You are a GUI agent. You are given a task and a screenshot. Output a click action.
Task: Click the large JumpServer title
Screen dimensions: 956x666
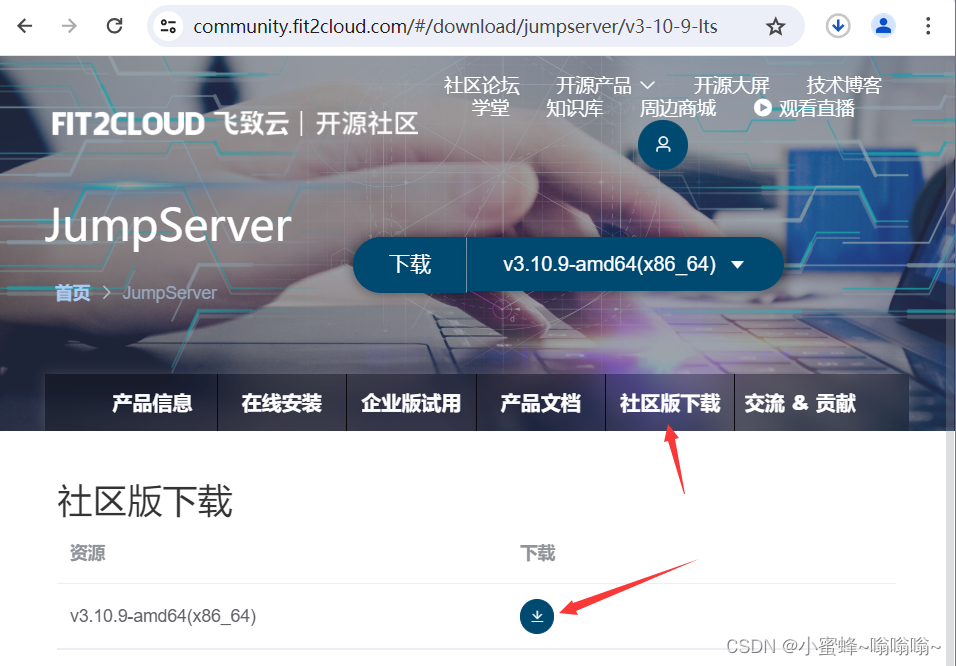click(168, 226)
